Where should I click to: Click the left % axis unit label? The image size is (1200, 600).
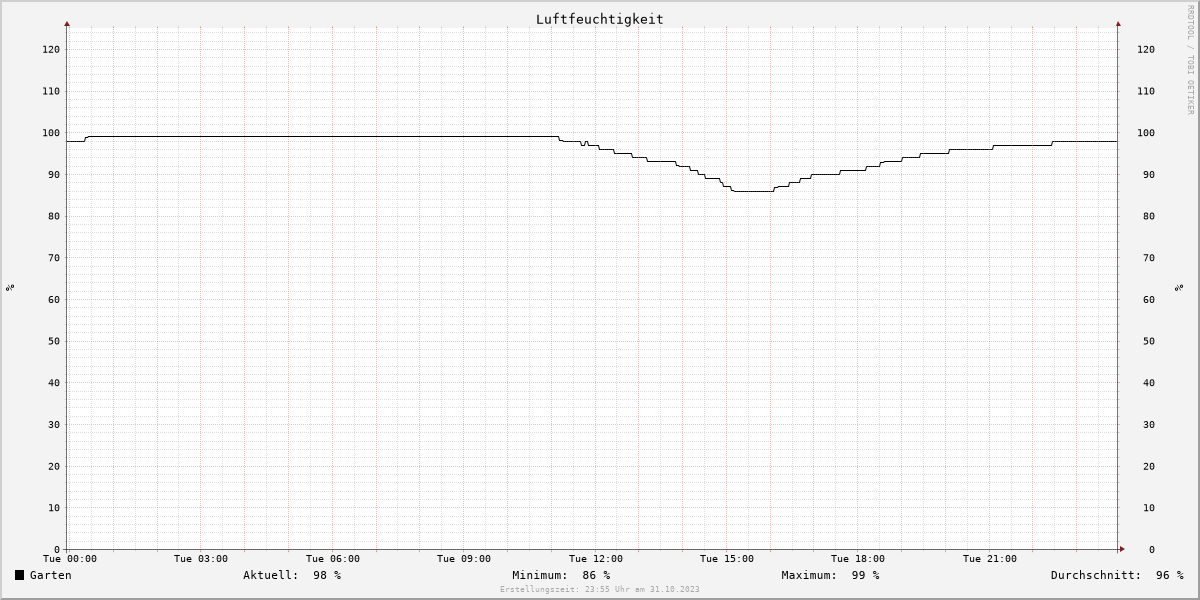click(x=10, y=288)
